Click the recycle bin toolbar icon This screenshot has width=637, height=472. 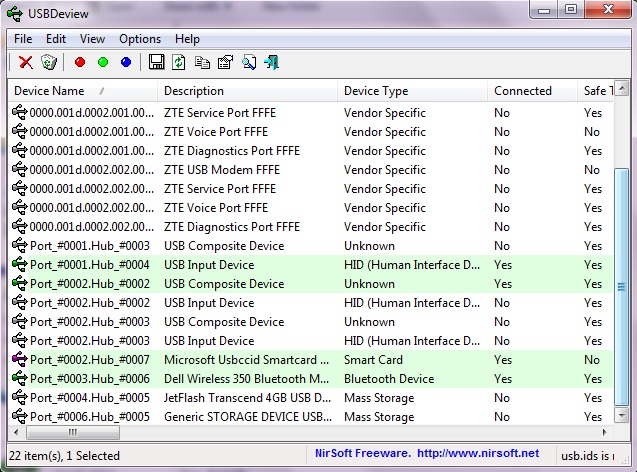pos(49,63)
